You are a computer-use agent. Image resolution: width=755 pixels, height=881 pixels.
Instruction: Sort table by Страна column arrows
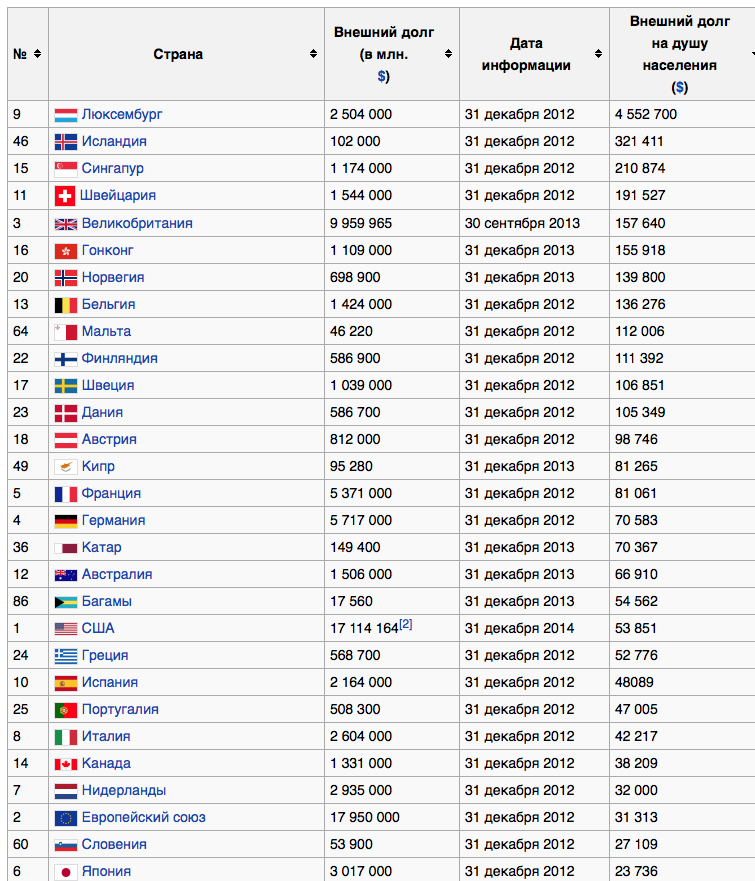pyautogui.click(x=313, y=54)
